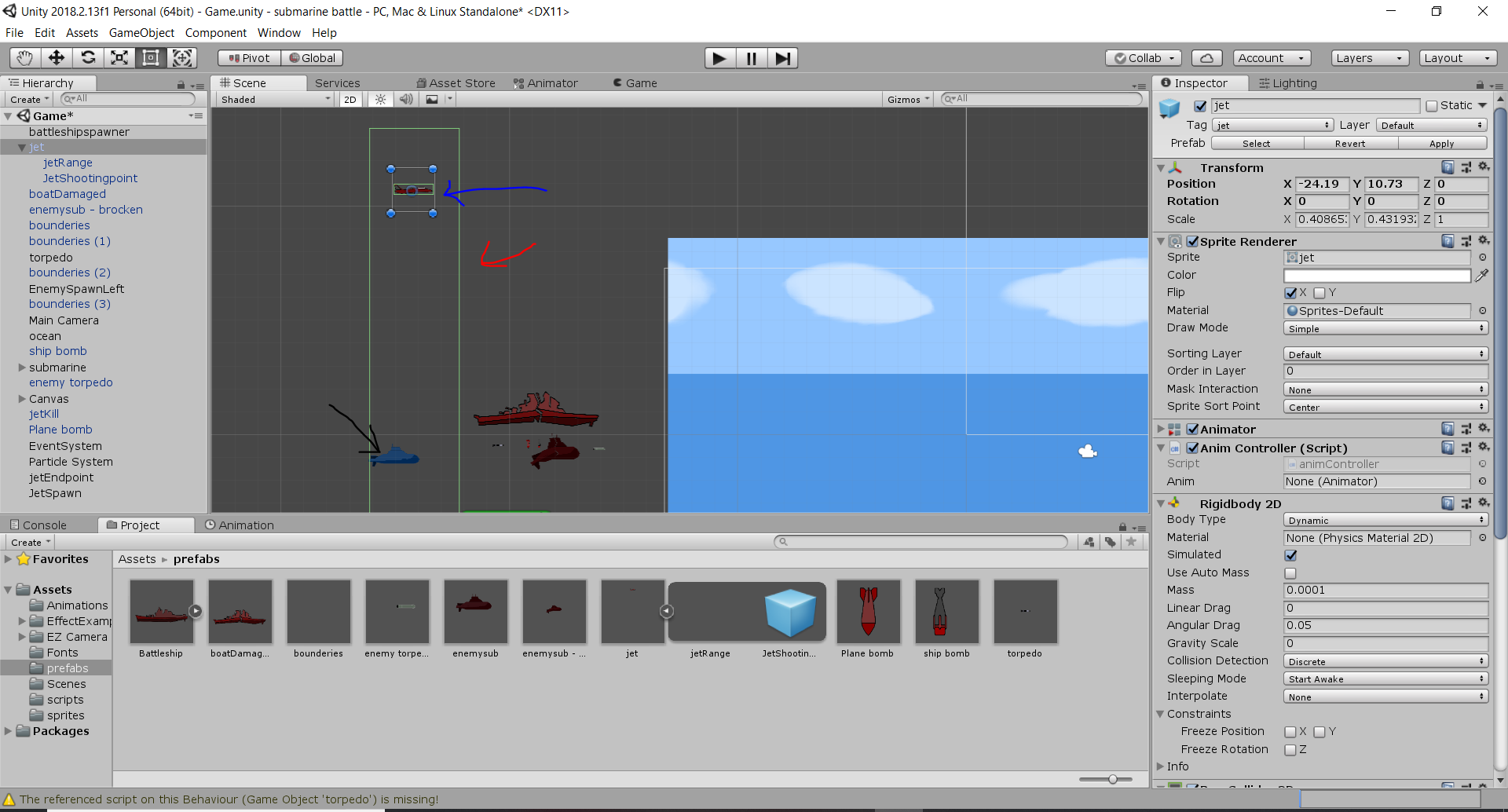Open Collision Detection Discrete dropdown

[1385, 661]
